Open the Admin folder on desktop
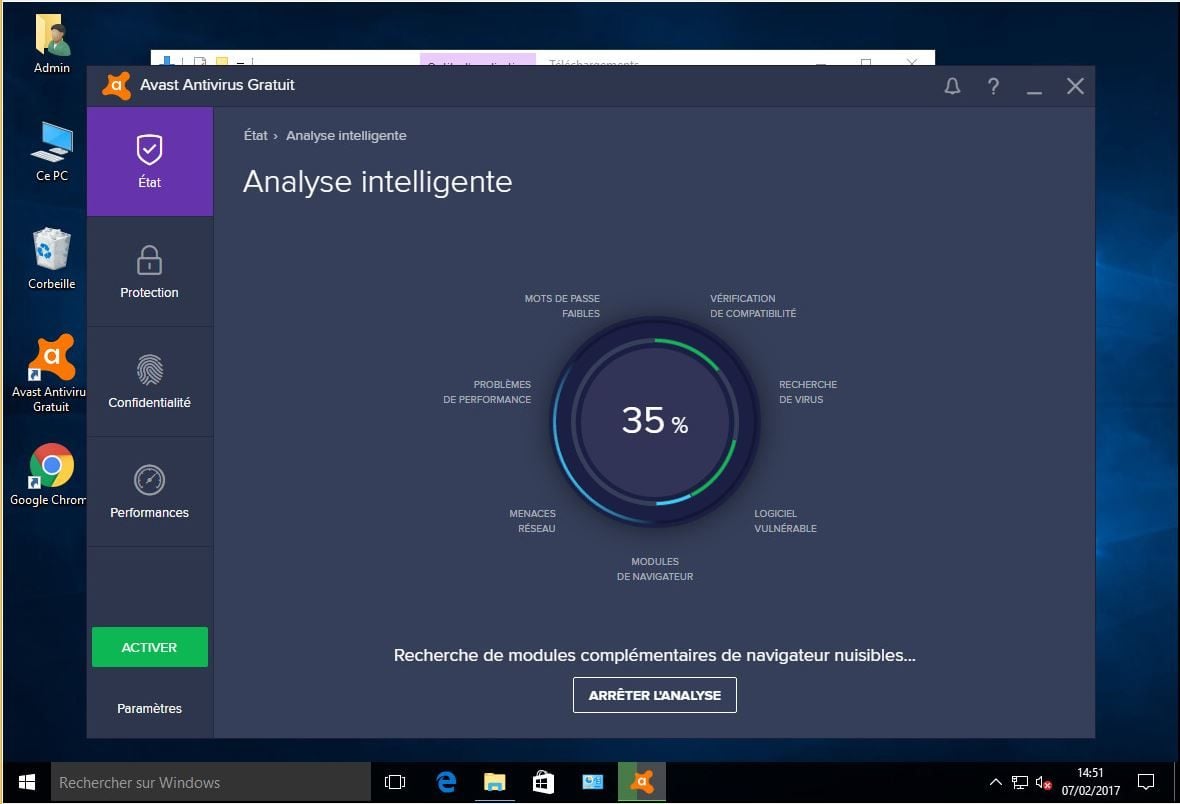This screenshot has width=1180, height=804. pos(52,44)
